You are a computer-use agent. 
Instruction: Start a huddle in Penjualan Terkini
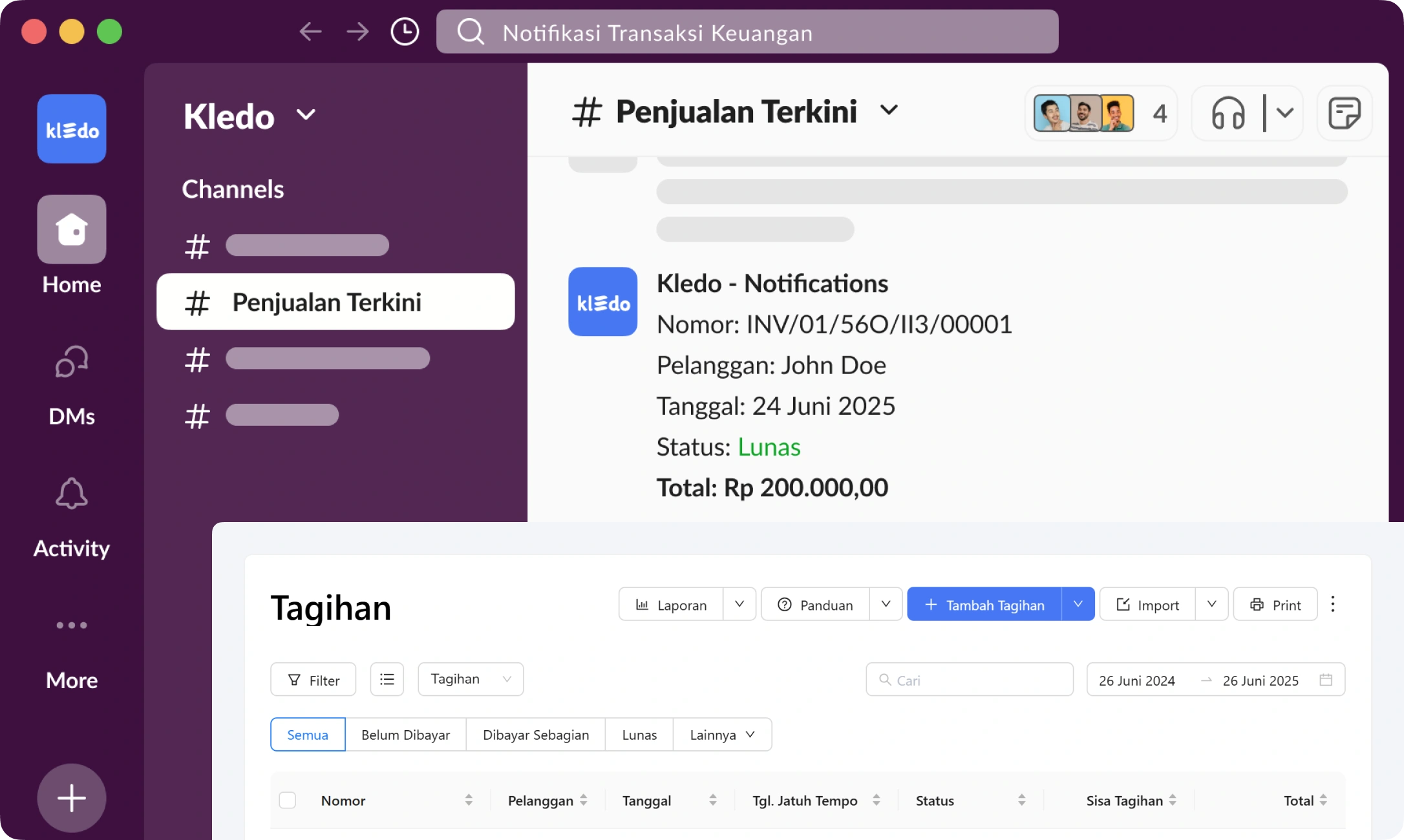click(1227, 114)
